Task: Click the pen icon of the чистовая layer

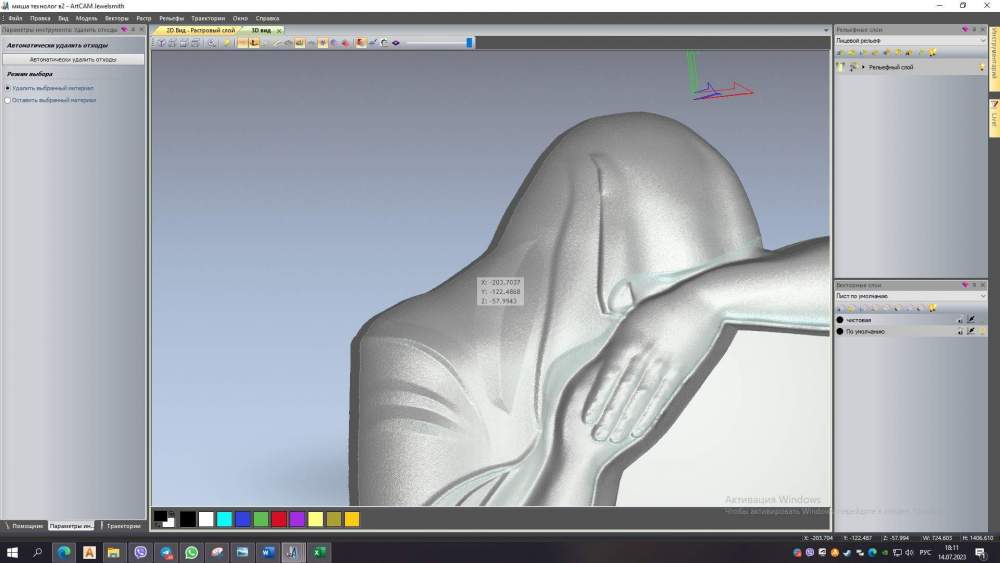Action: pos(971,319)
